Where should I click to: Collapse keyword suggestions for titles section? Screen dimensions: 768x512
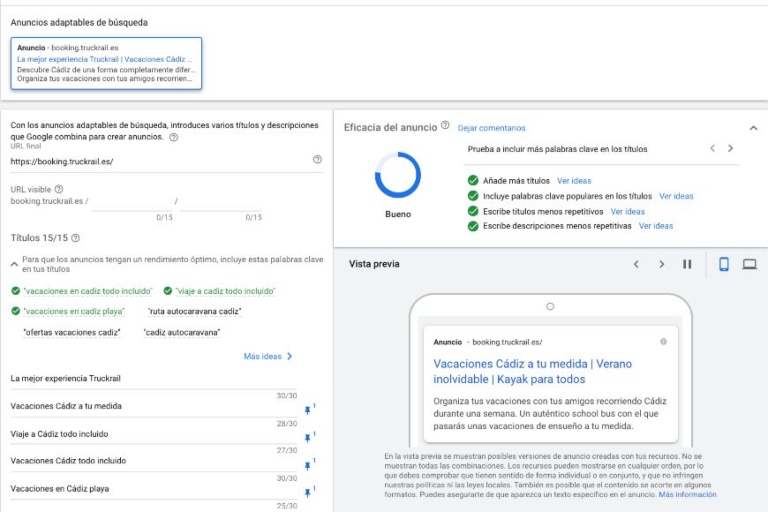14,264
